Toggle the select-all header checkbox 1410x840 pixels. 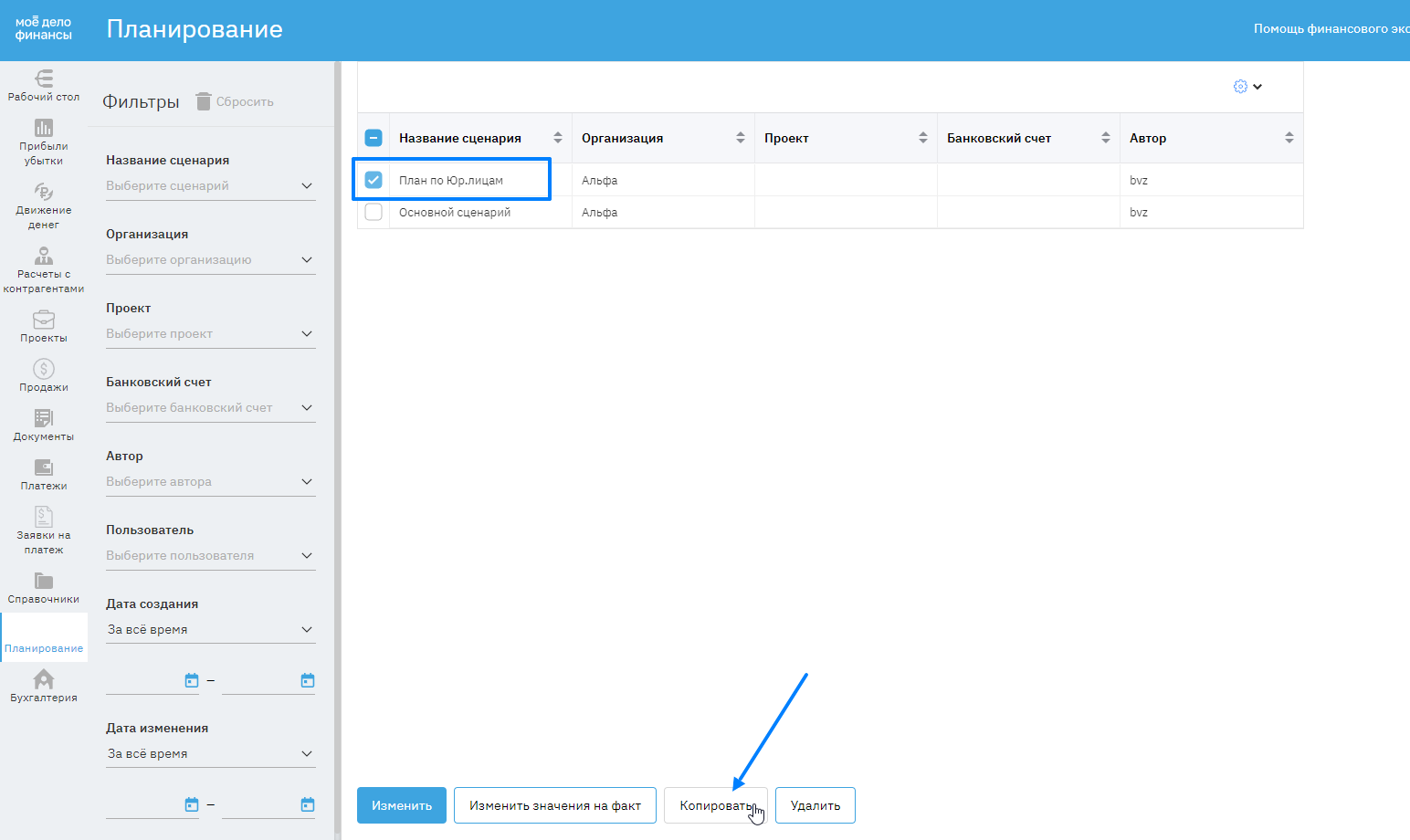click(374, 138)
